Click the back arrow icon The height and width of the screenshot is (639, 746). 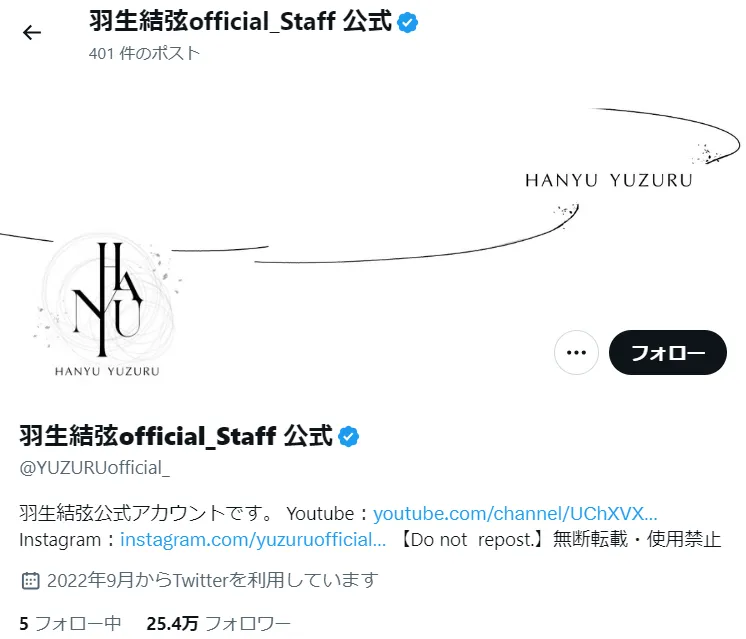(32, 32)
